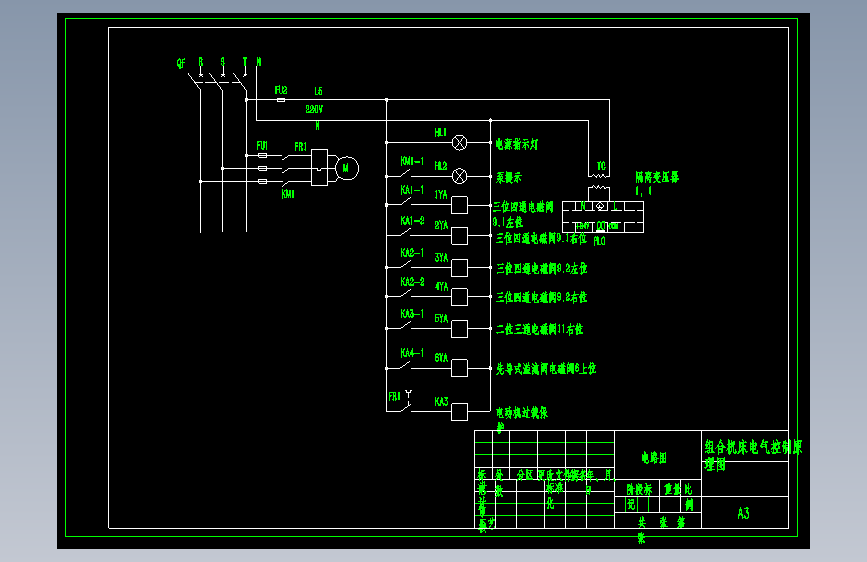Click the FU2 fuse symbol
Screen dimensions: 867x562
(x=281, y=100)
